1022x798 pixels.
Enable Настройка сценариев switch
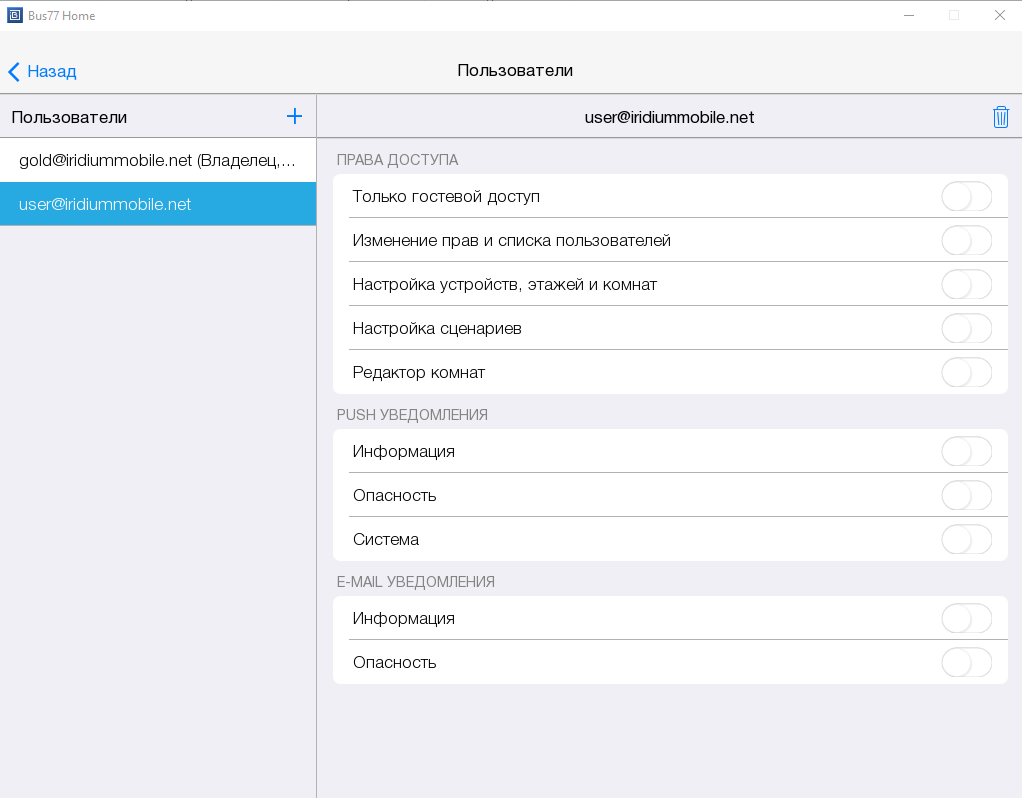pos(966,329)
